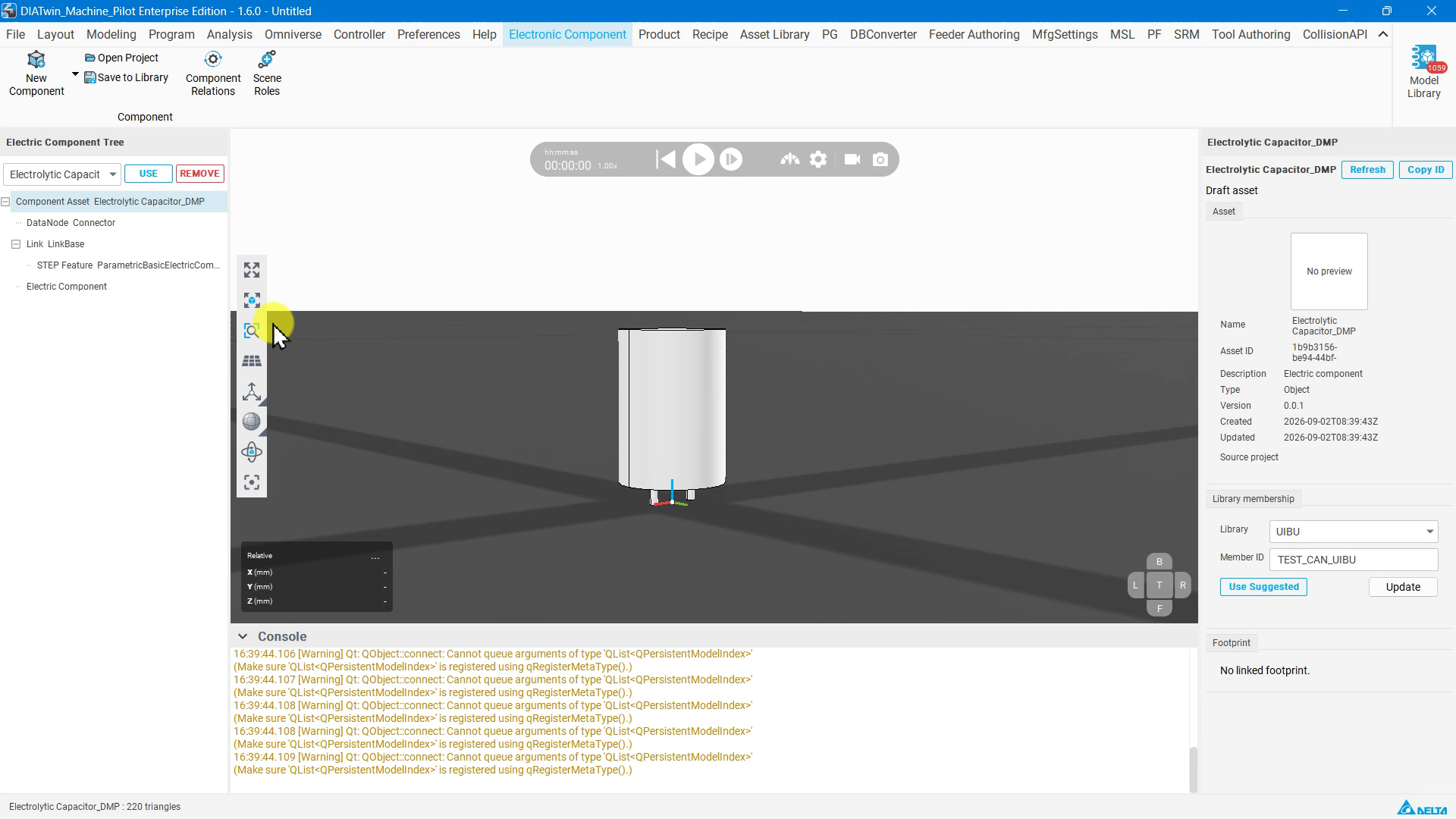The width and height of the screenshot is (1456, 819).
Task: Select the STEP Feature tree item
Action: [x=128, y=265]
